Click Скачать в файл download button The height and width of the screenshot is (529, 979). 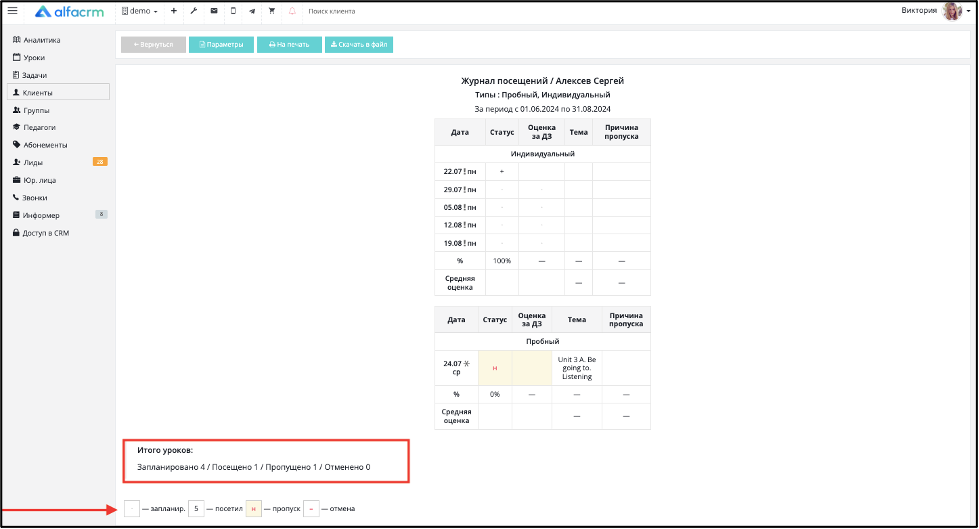(x=359, y=44)
